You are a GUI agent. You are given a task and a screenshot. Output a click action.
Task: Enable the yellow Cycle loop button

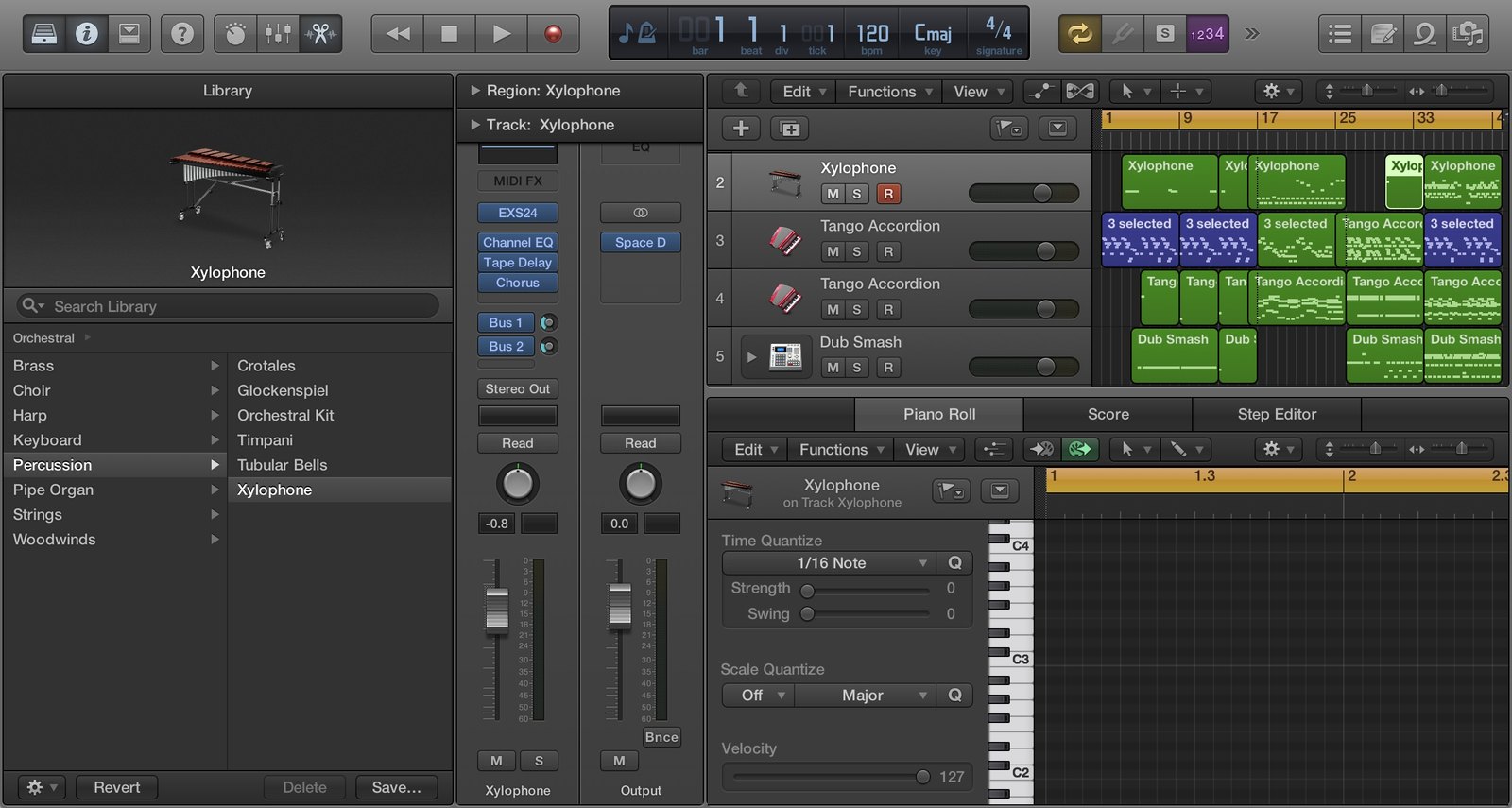tap(1079, 34)
